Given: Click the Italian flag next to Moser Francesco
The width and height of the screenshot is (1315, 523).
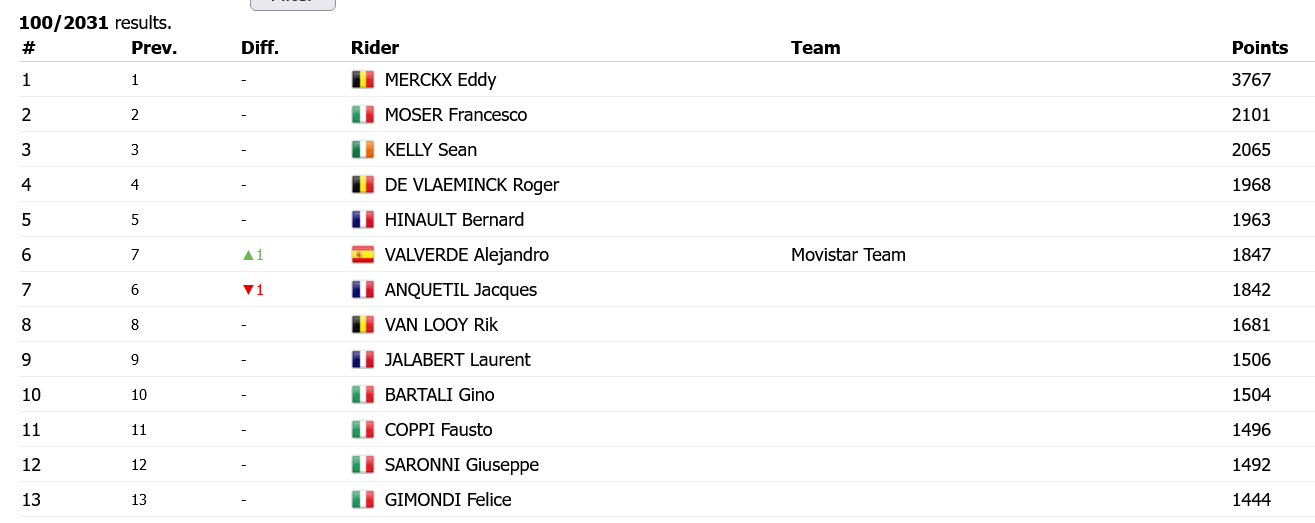Looking at the screenshot, I should pyautogui.click(x=362, y=115).
